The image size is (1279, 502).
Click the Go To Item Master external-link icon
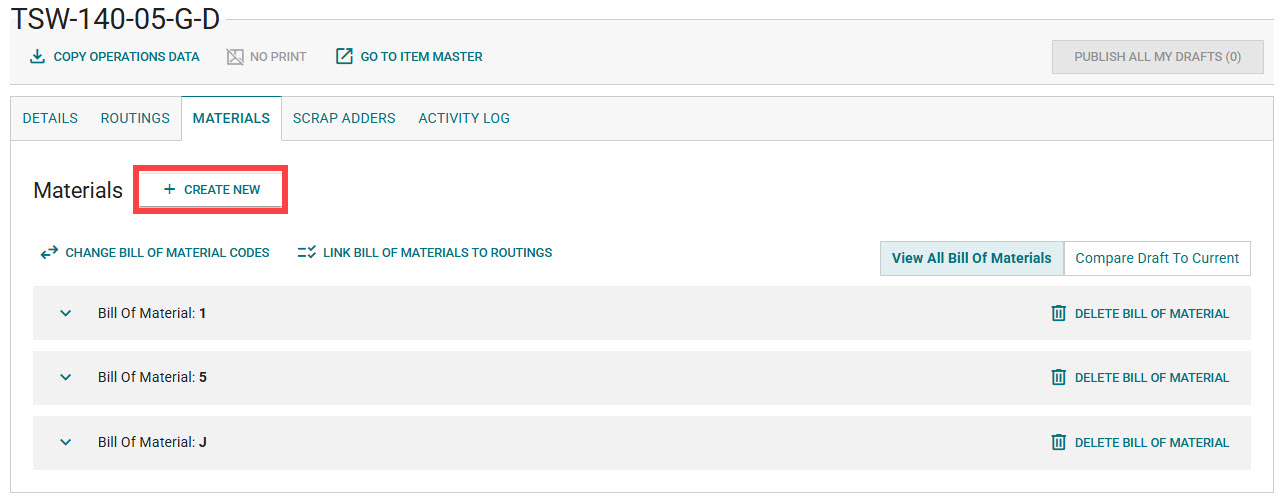point(344,57)
